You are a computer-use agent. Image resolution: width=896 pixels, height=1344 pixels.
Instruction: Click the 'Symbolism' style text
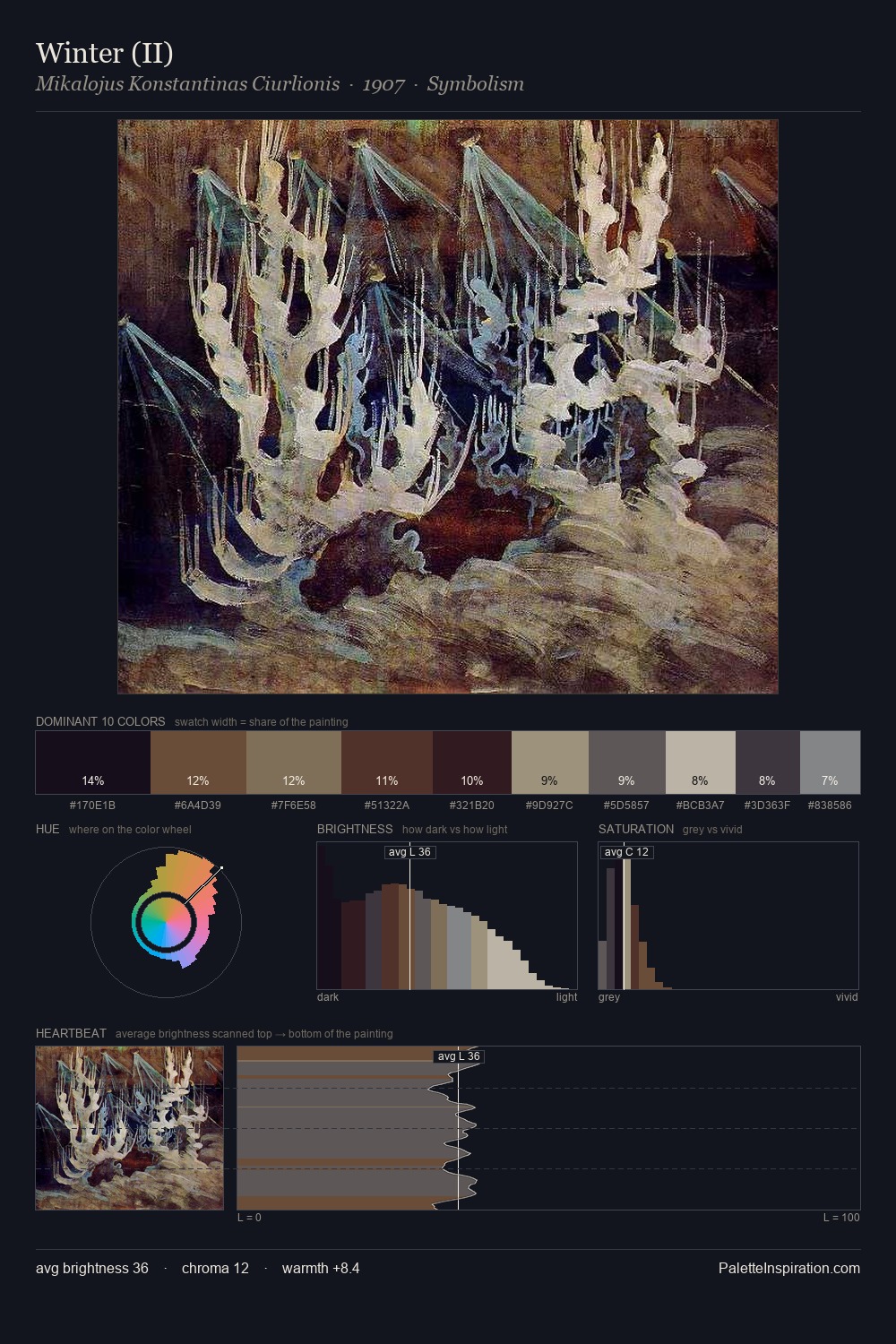476,84
